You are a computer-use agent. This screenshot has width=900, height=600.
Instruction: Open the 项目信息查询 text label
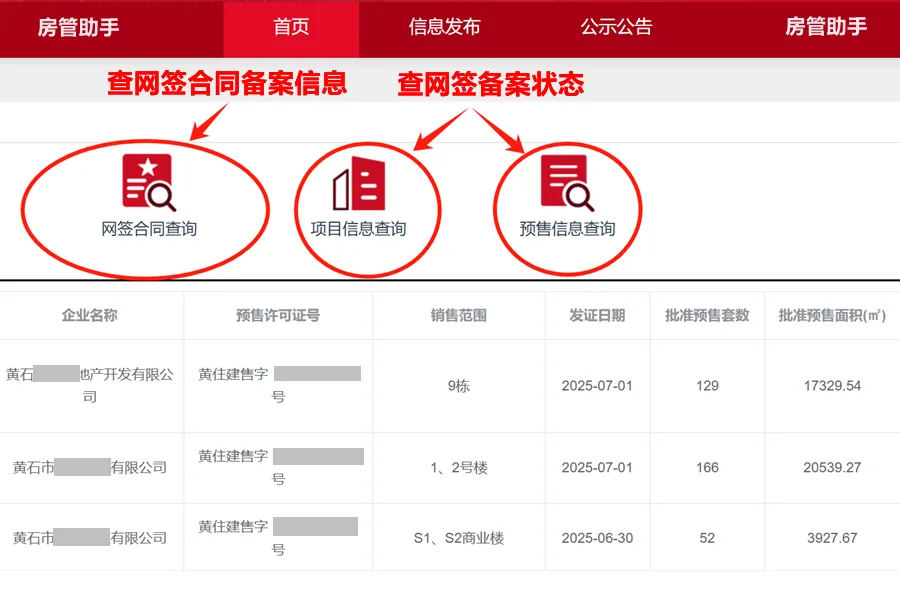(358, 229)
